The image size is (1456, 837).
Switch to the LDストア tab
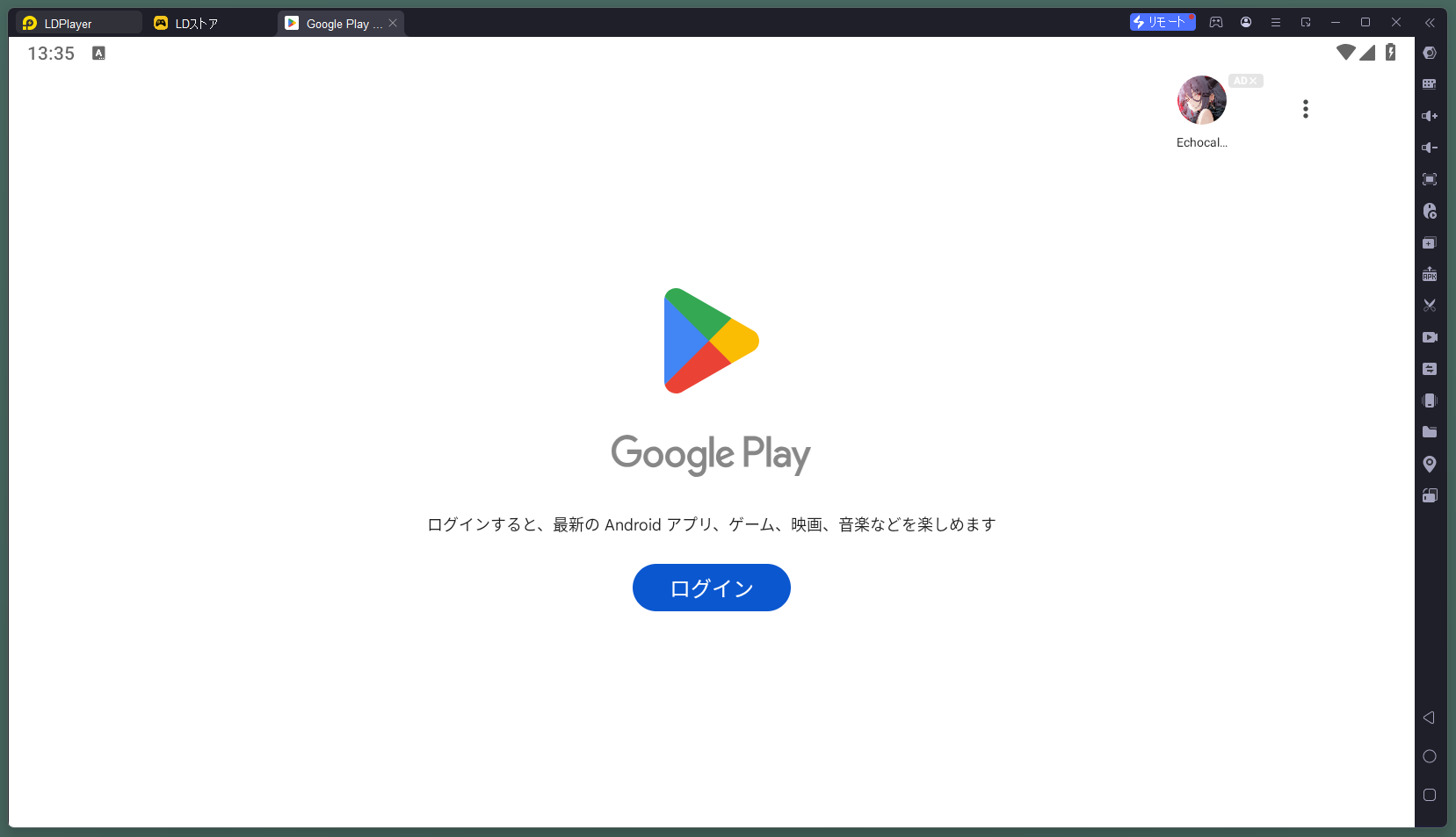(x=195, y=23)
